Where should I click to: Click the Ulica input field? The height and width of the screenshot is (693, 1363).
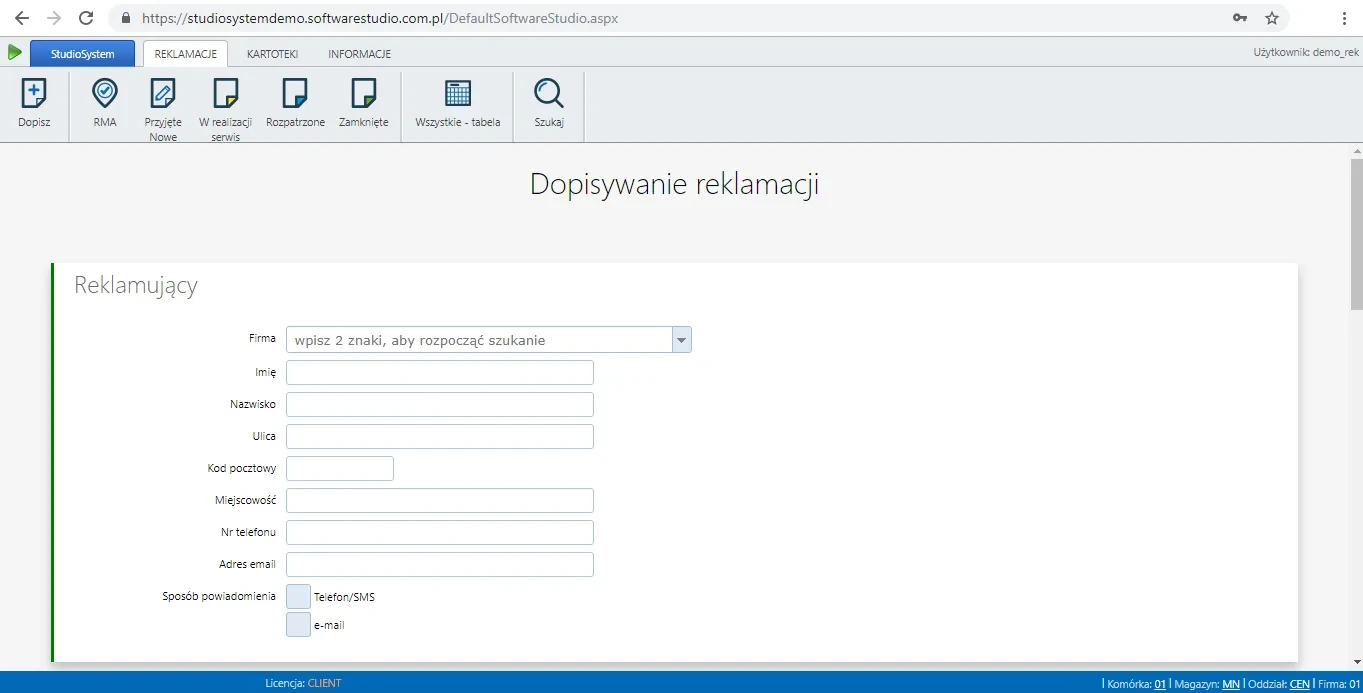(440, 436)
